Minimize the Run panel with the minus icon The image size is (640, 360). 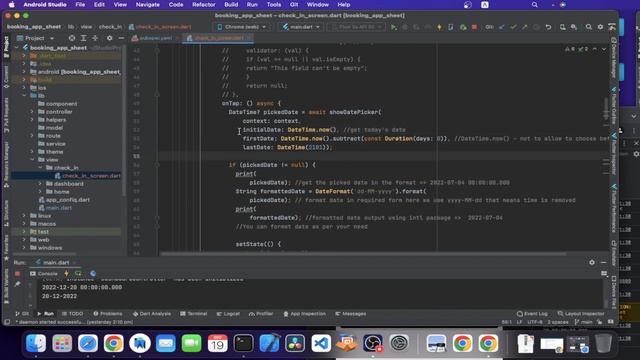(x=603, y=262)
